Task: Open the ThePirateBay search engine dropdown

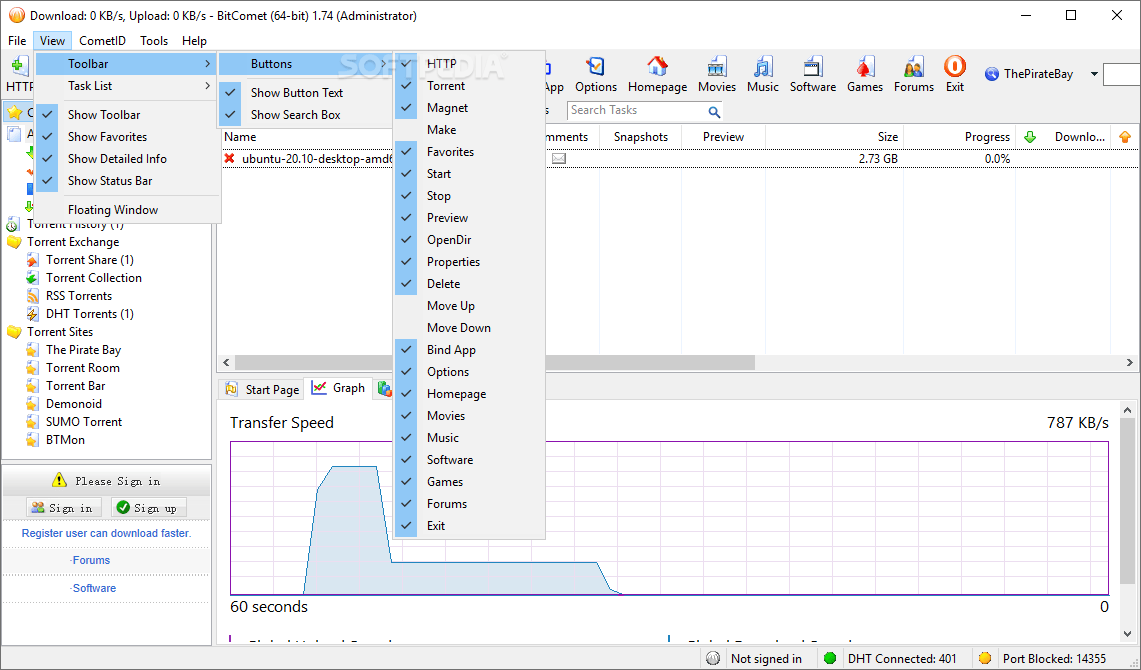Action: [1094, 73]
